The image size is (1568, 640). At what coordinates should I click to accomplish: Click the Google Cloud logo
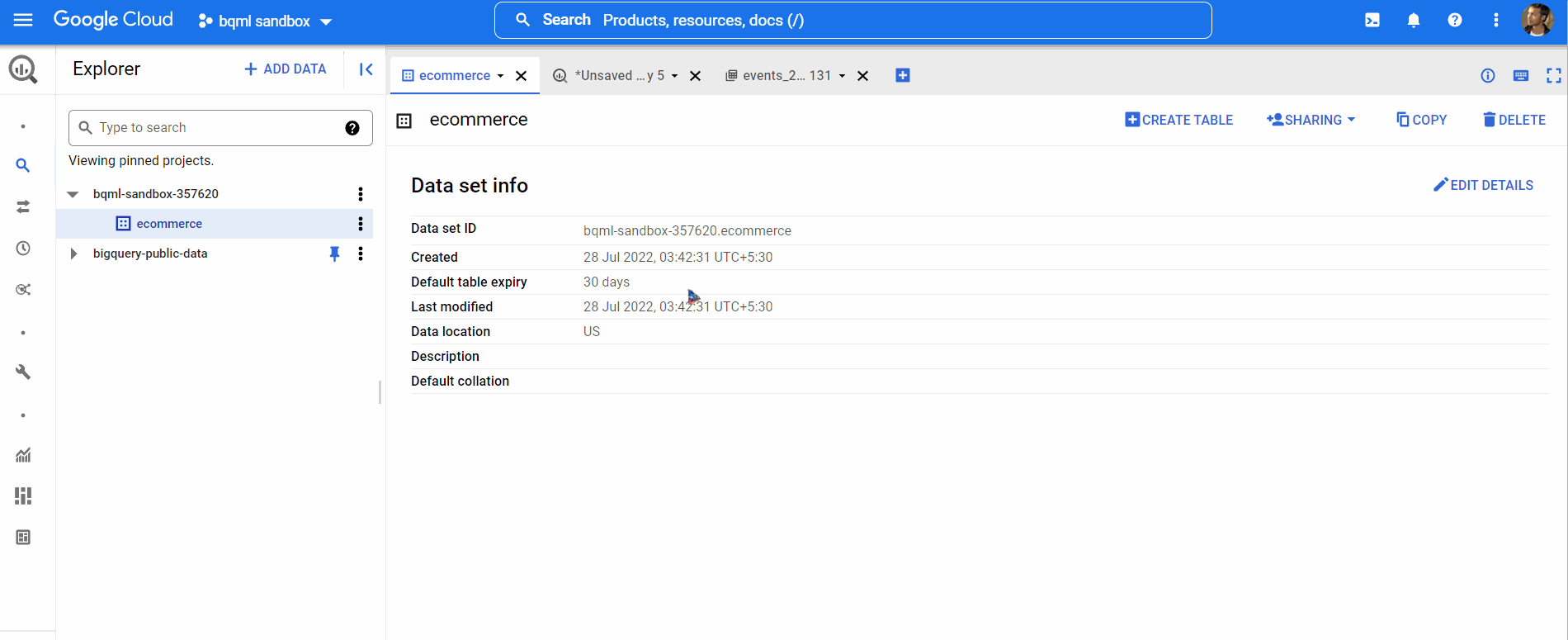pyautogui.click(x=113, y=20)
